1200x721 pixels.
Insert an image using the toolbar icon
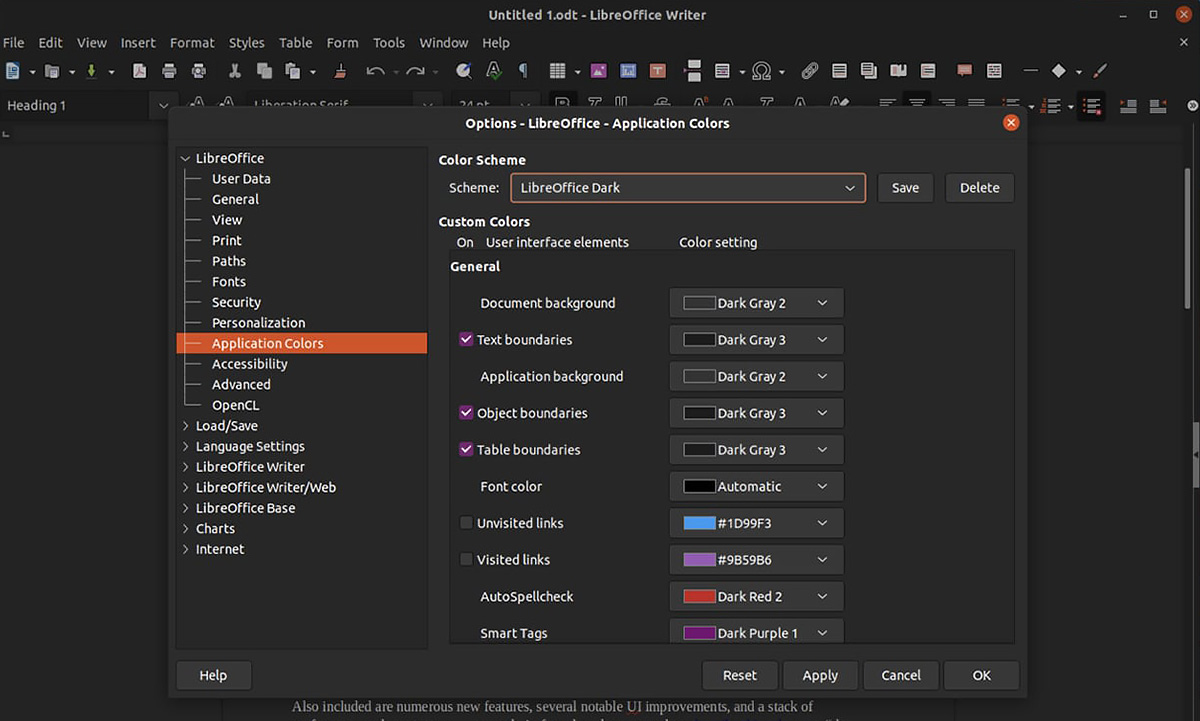point(599,71)
